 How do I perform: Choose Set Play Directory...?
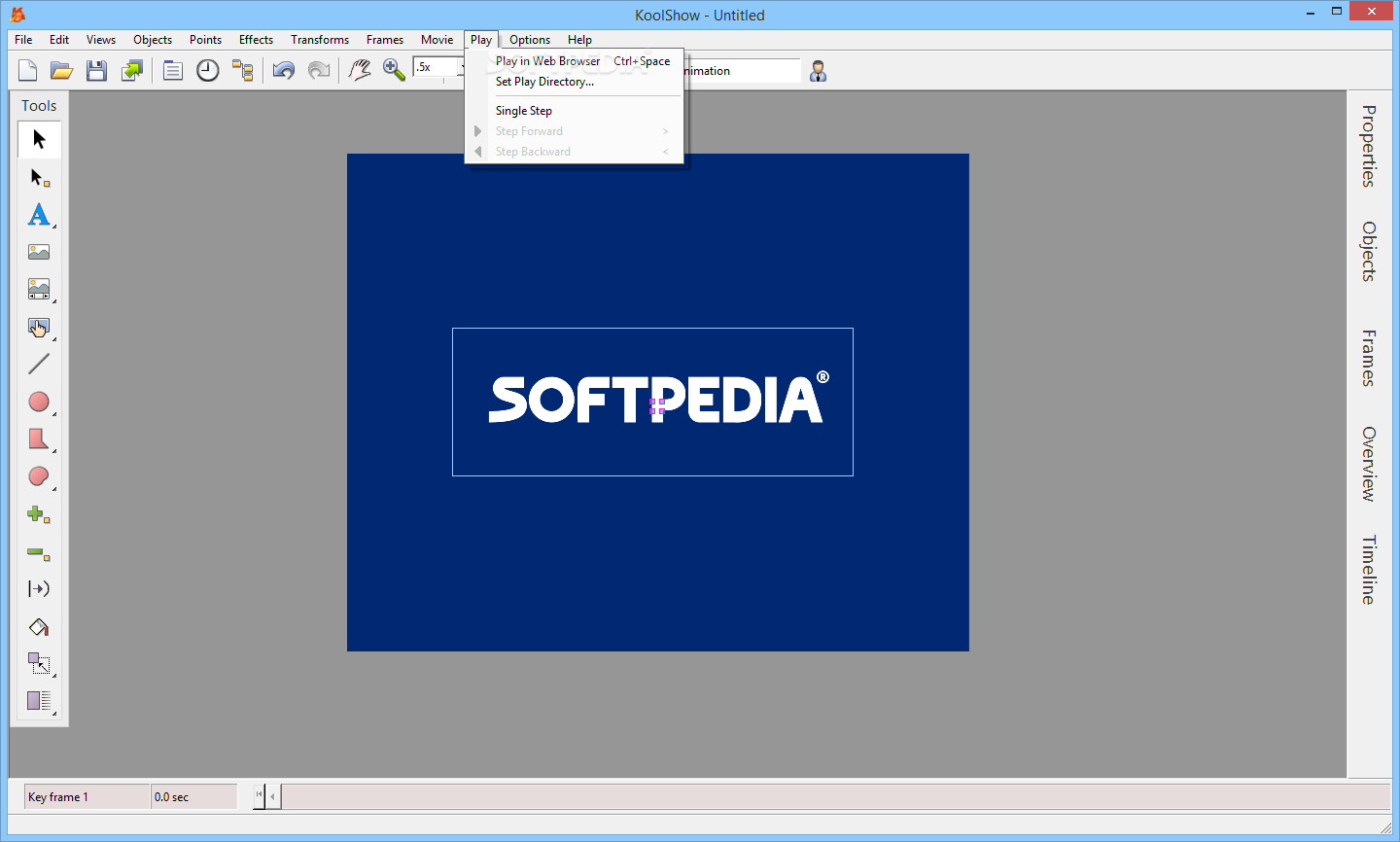click(575, 82)
